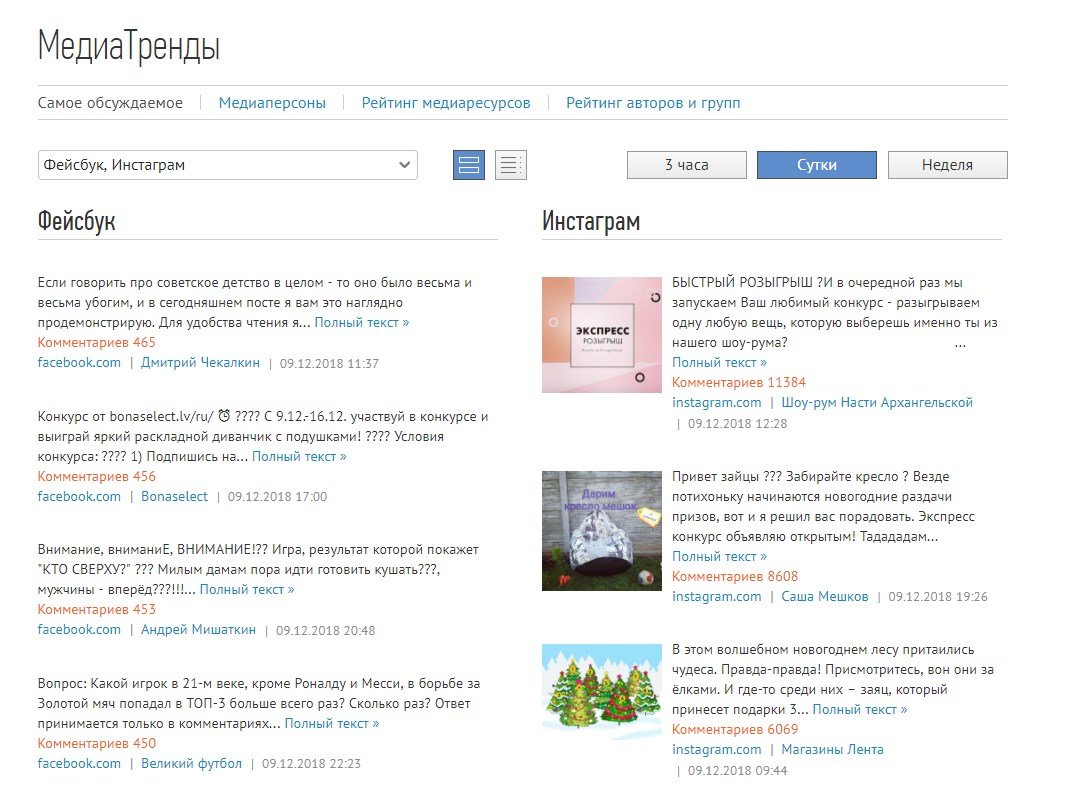Open full text of советское детство post
The height and width of the screenshot is (802, 1065).
coord(362,323)
